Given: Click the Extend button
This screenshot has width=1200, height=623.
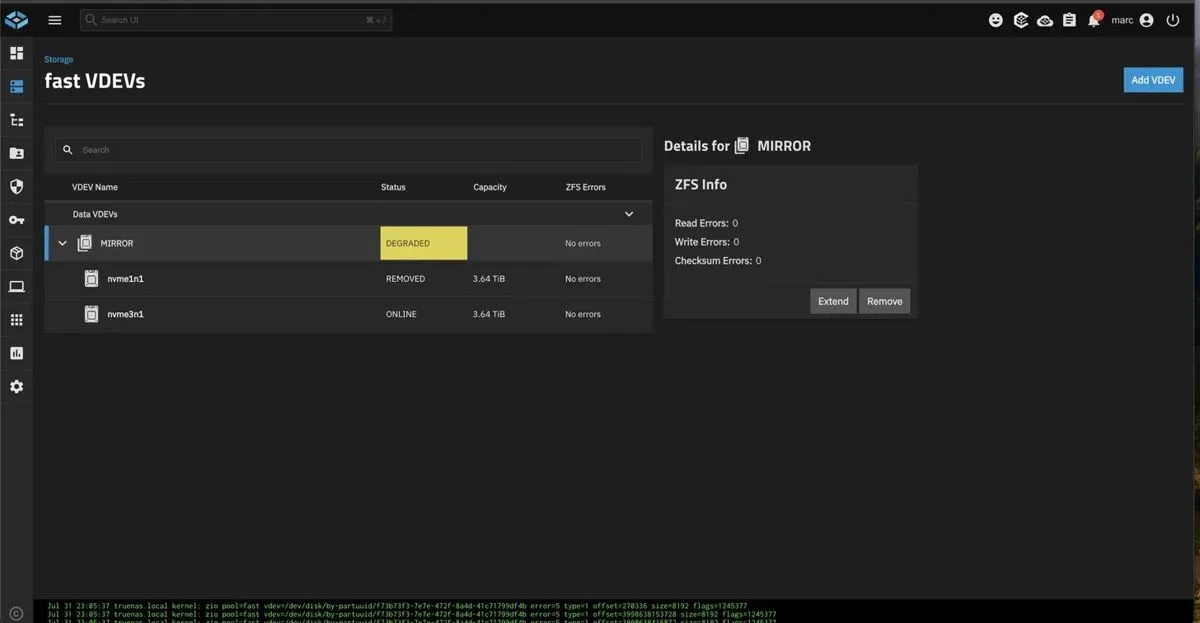Looking at the screenshot, I should click(833, 301).
